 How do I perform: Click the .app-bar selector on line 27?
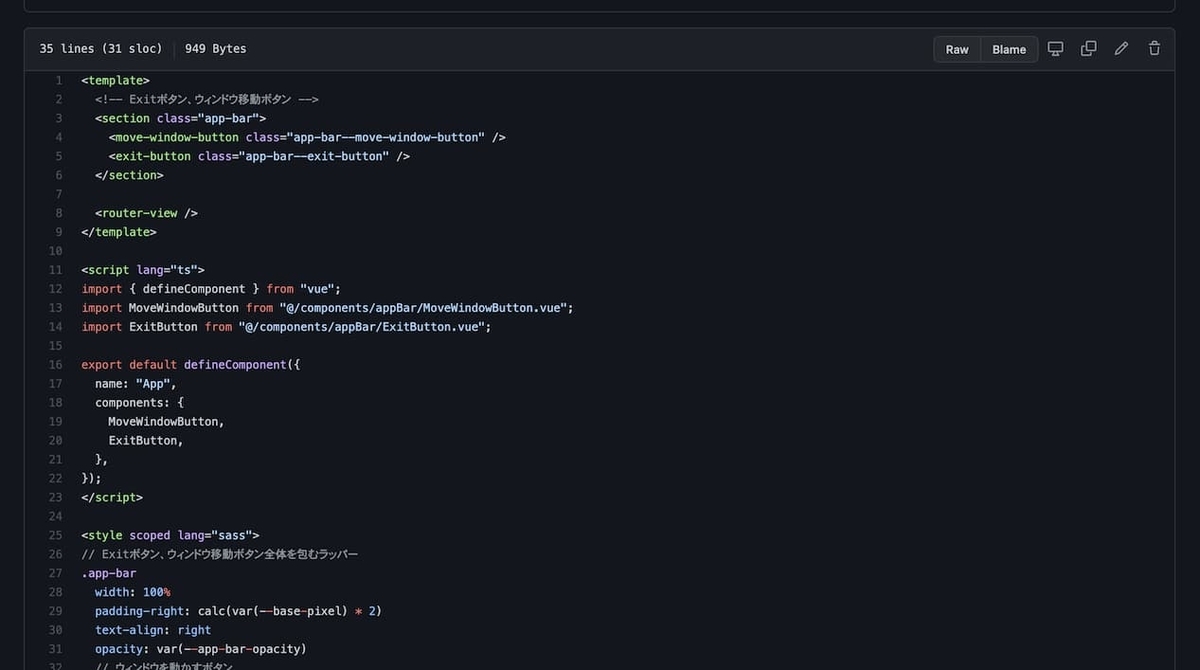[108, 573]
